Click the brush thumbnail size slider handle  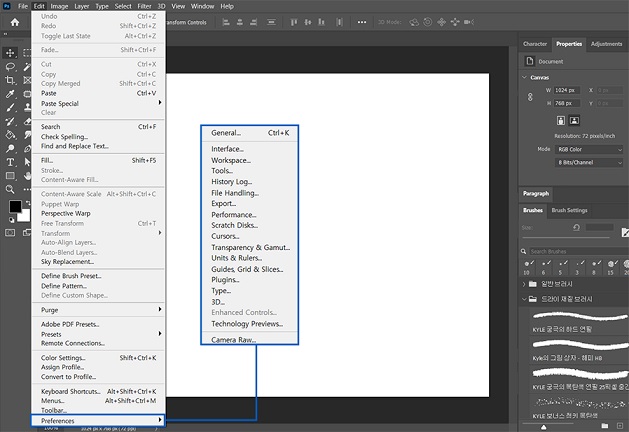pyautogui.click(x=544, y=426)
